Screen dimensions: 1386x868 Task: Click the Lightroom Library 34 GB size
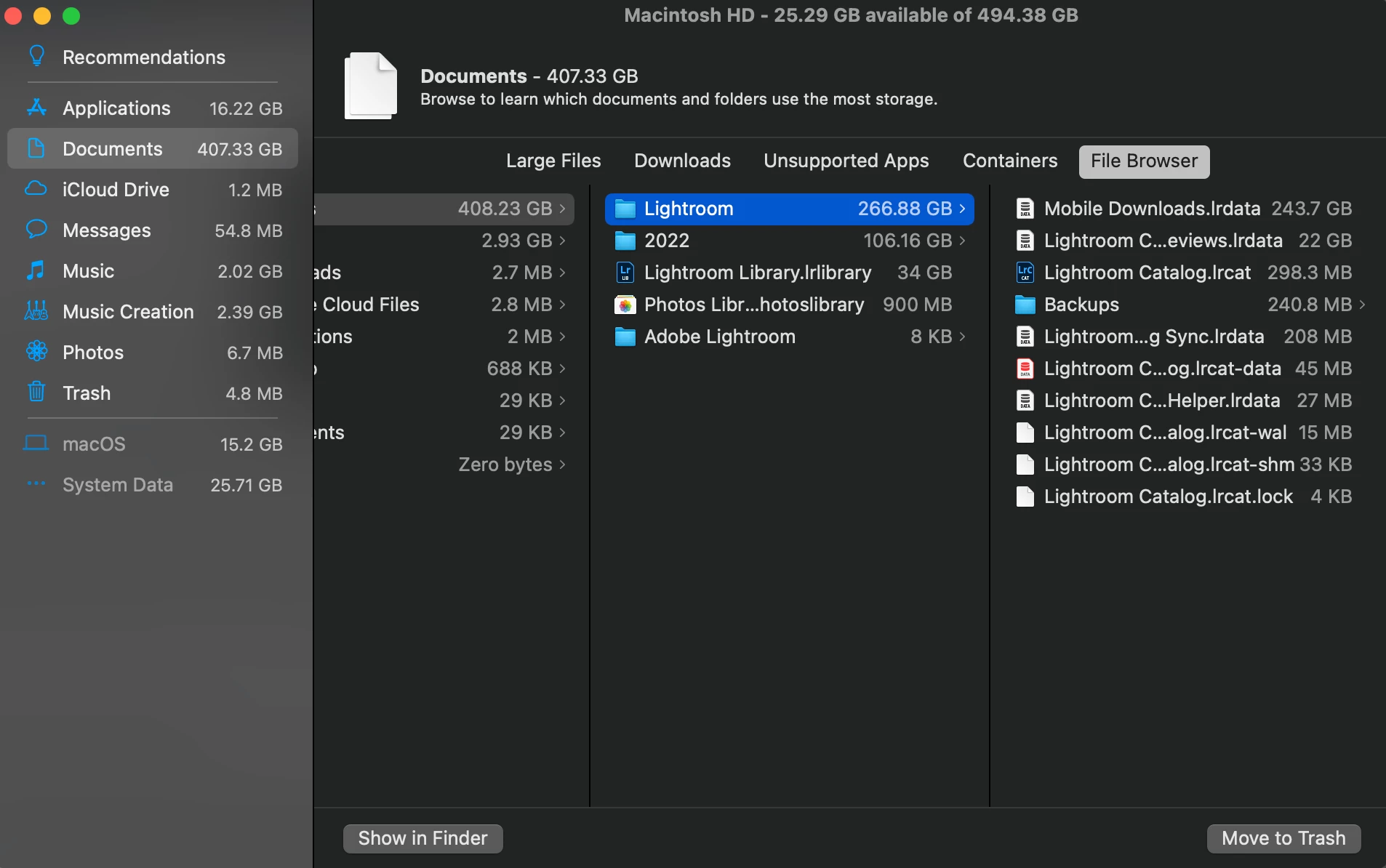[924, 273]
